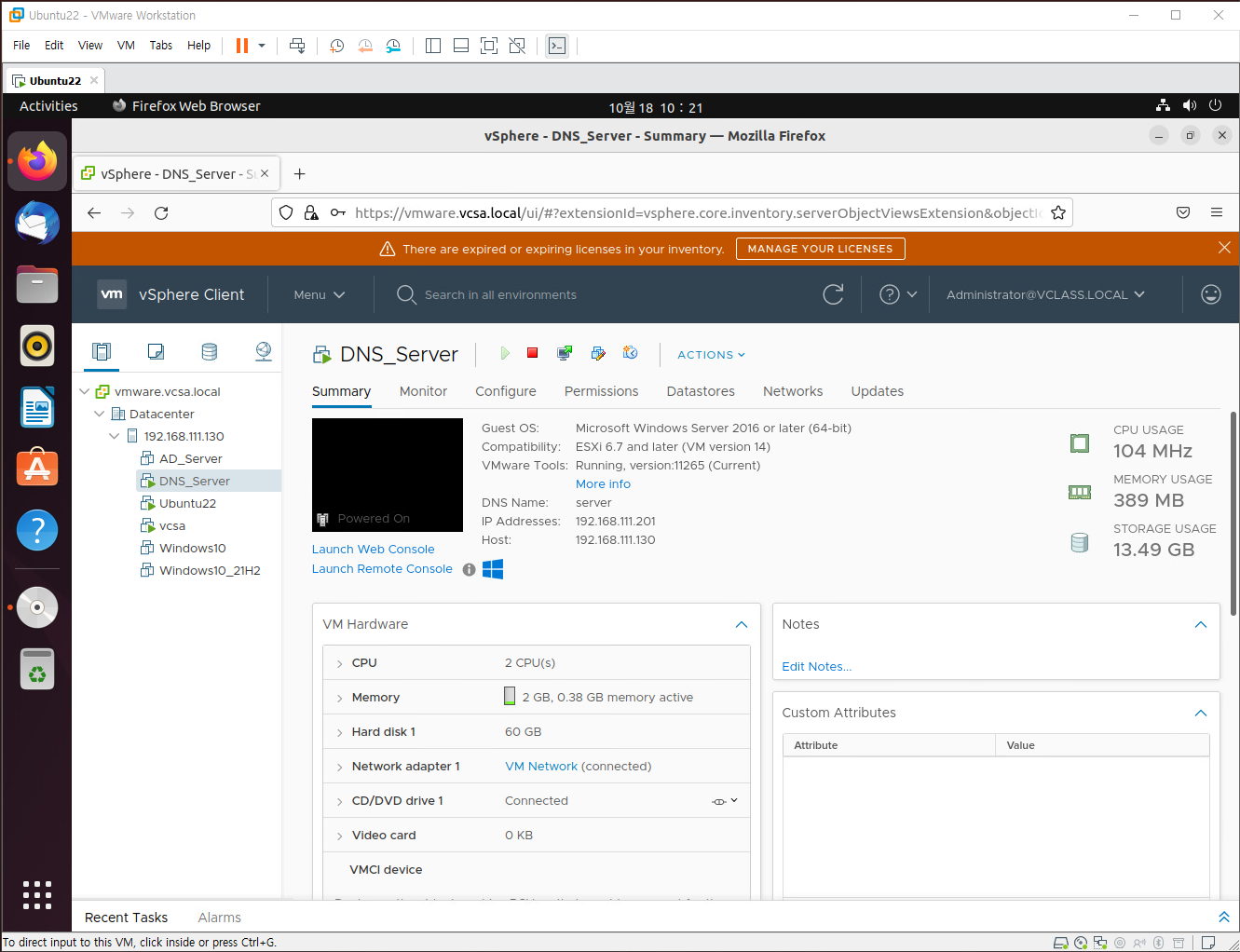Open the Networks tab
Screen dimensions: 1240x952
pyautogui.click(x=793, y=391)
